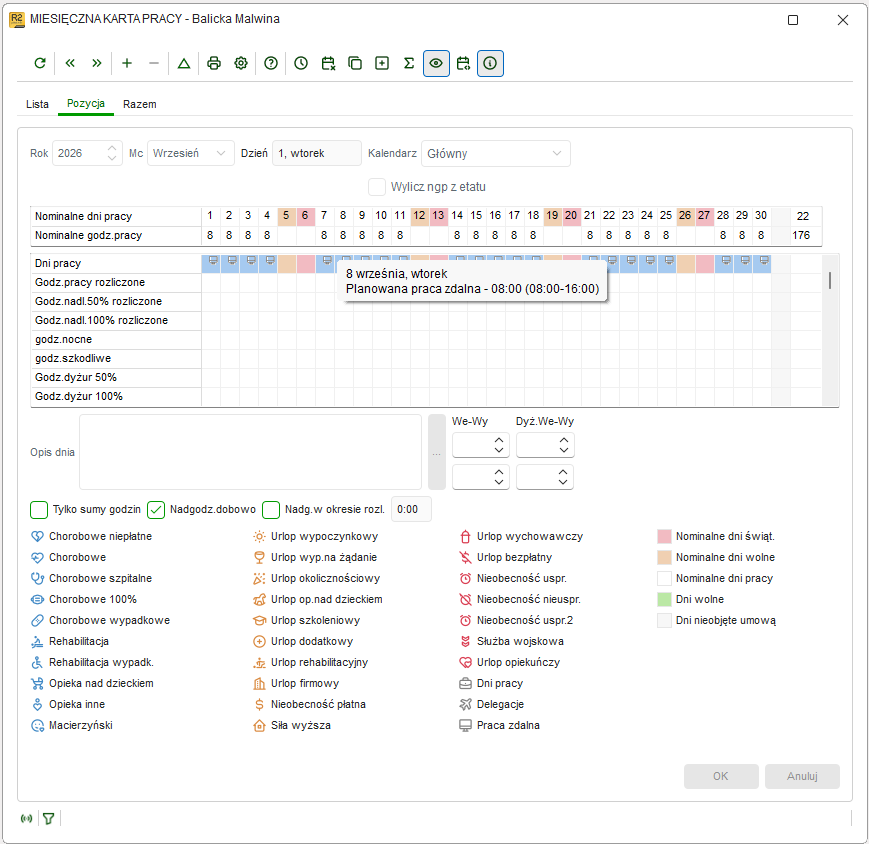Image resolution: width=869 pixels, height=844 pixels.
Task: Click the copy (stacked squares) toolbar icon
Action: click(x=355, y=63)
